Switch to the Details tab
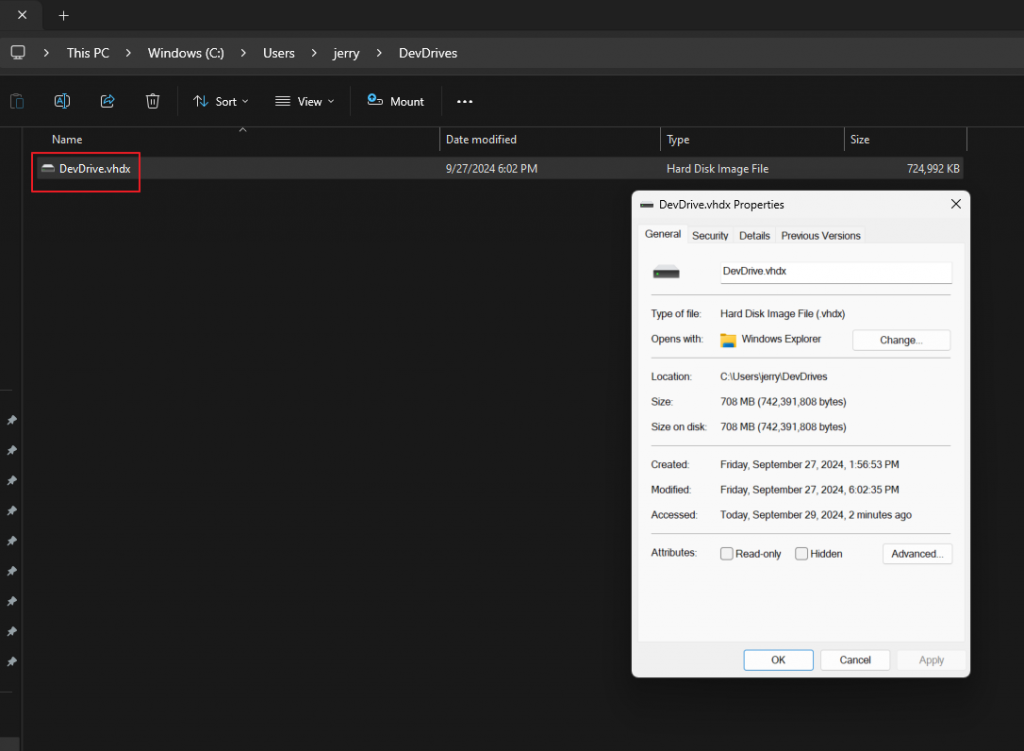 tap(754, 235)
